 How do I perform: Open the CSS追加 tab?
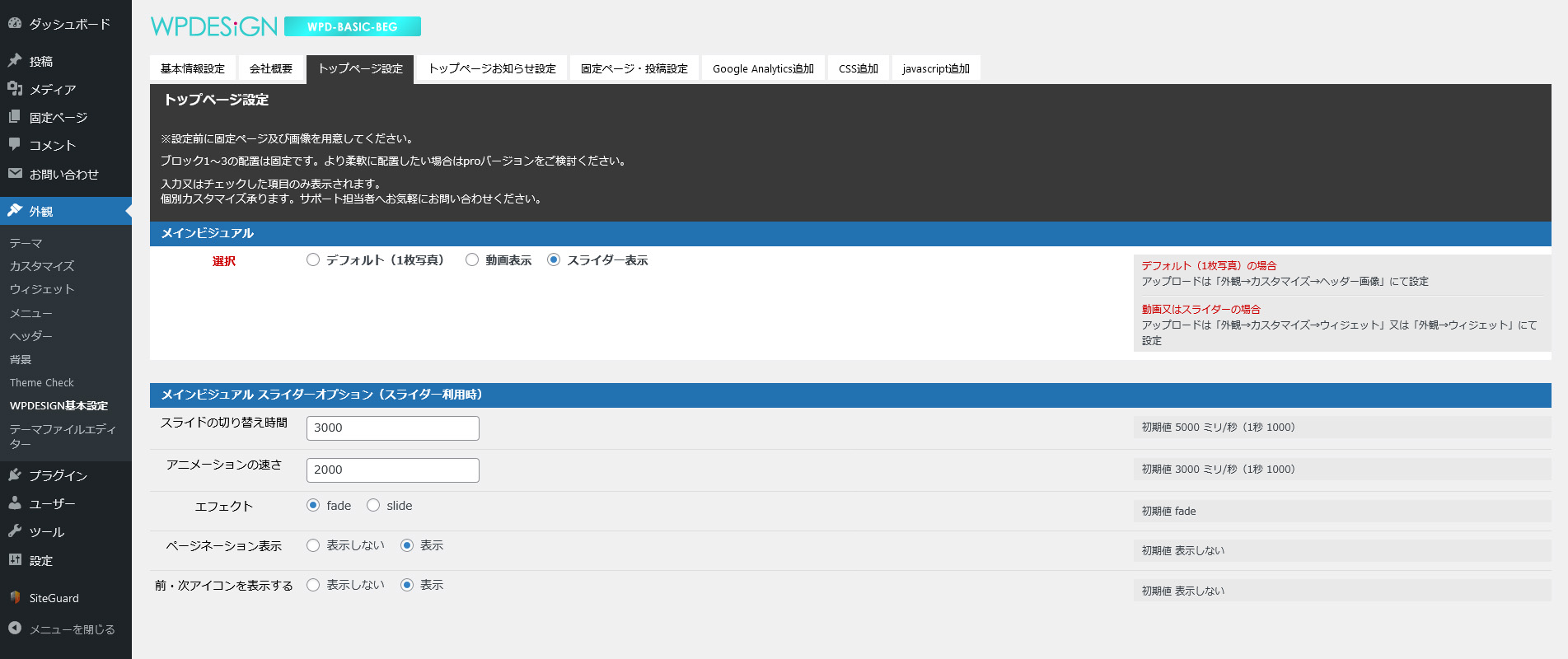[x=859, y=68]
